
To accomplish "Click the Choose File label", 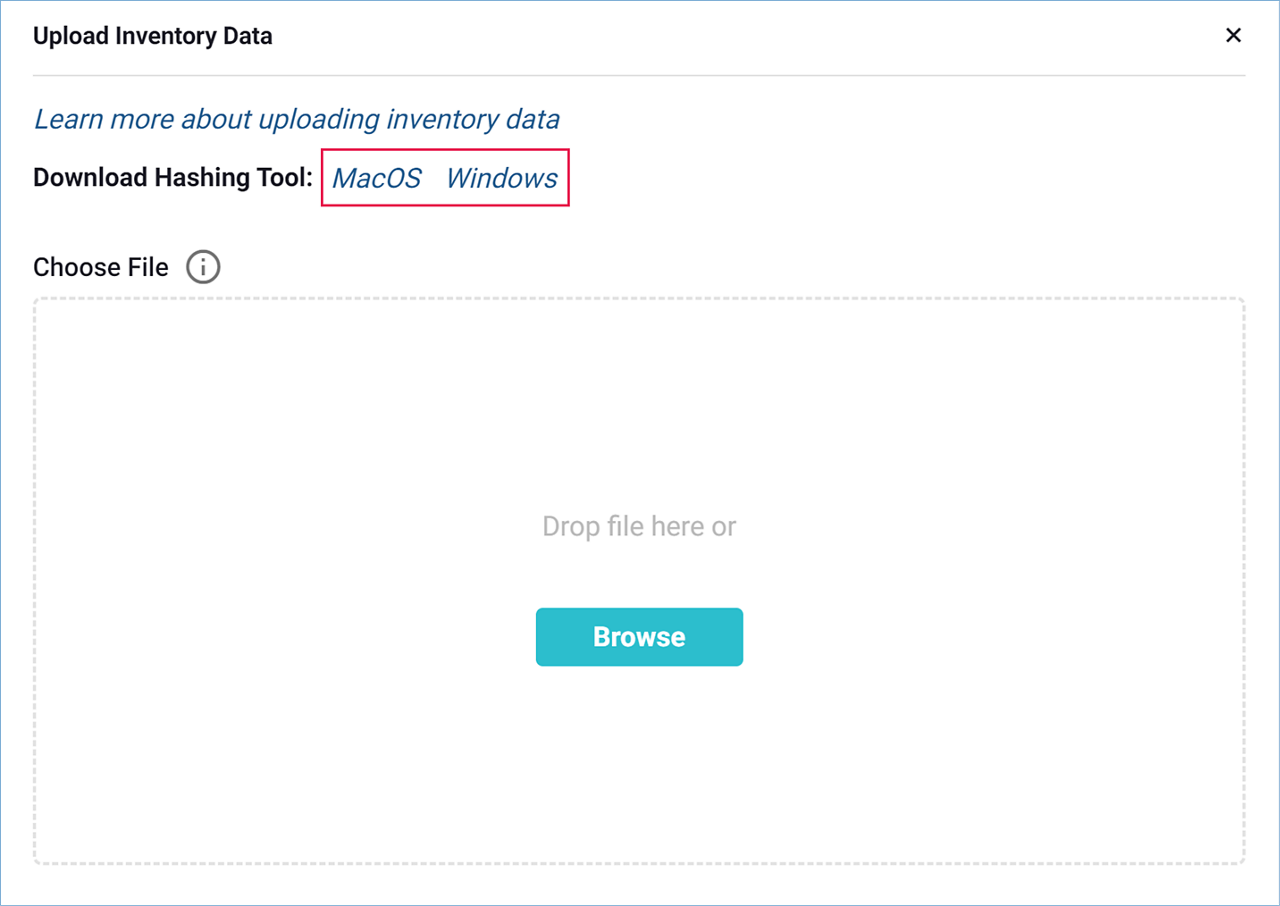I will click(101, 268).
